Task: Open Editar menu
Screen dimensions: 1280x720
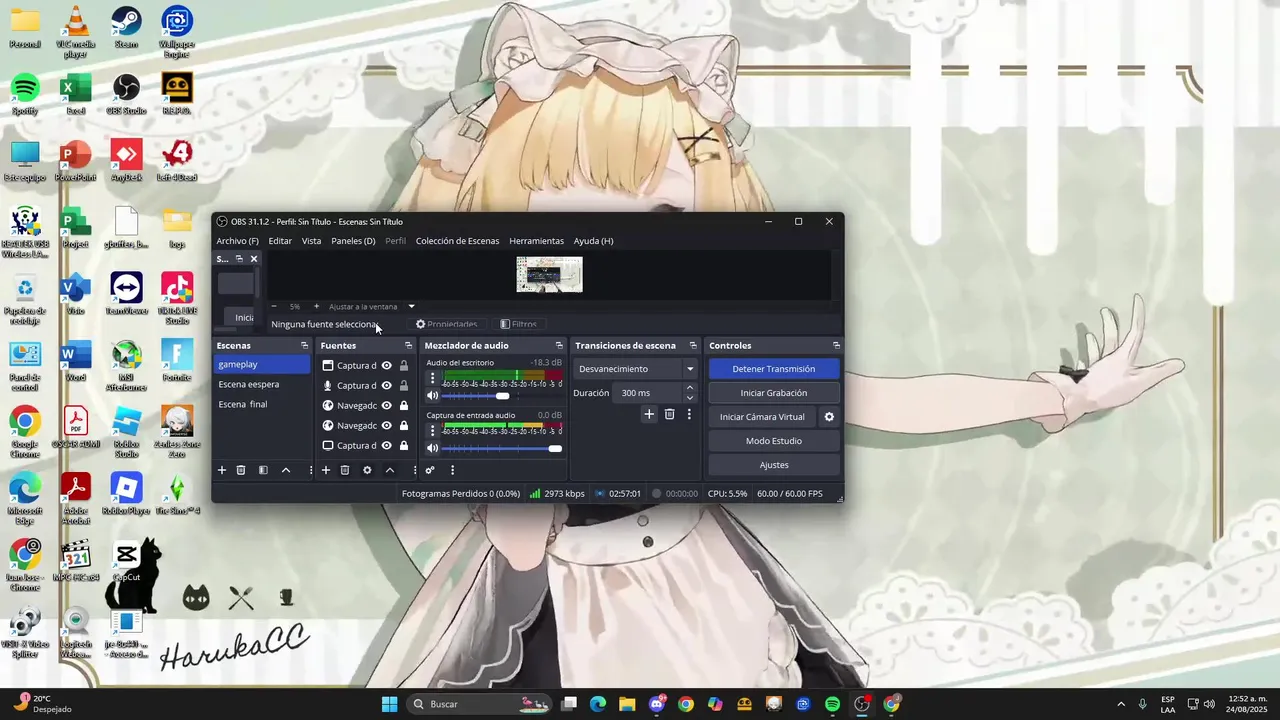Action: [280, 241]
